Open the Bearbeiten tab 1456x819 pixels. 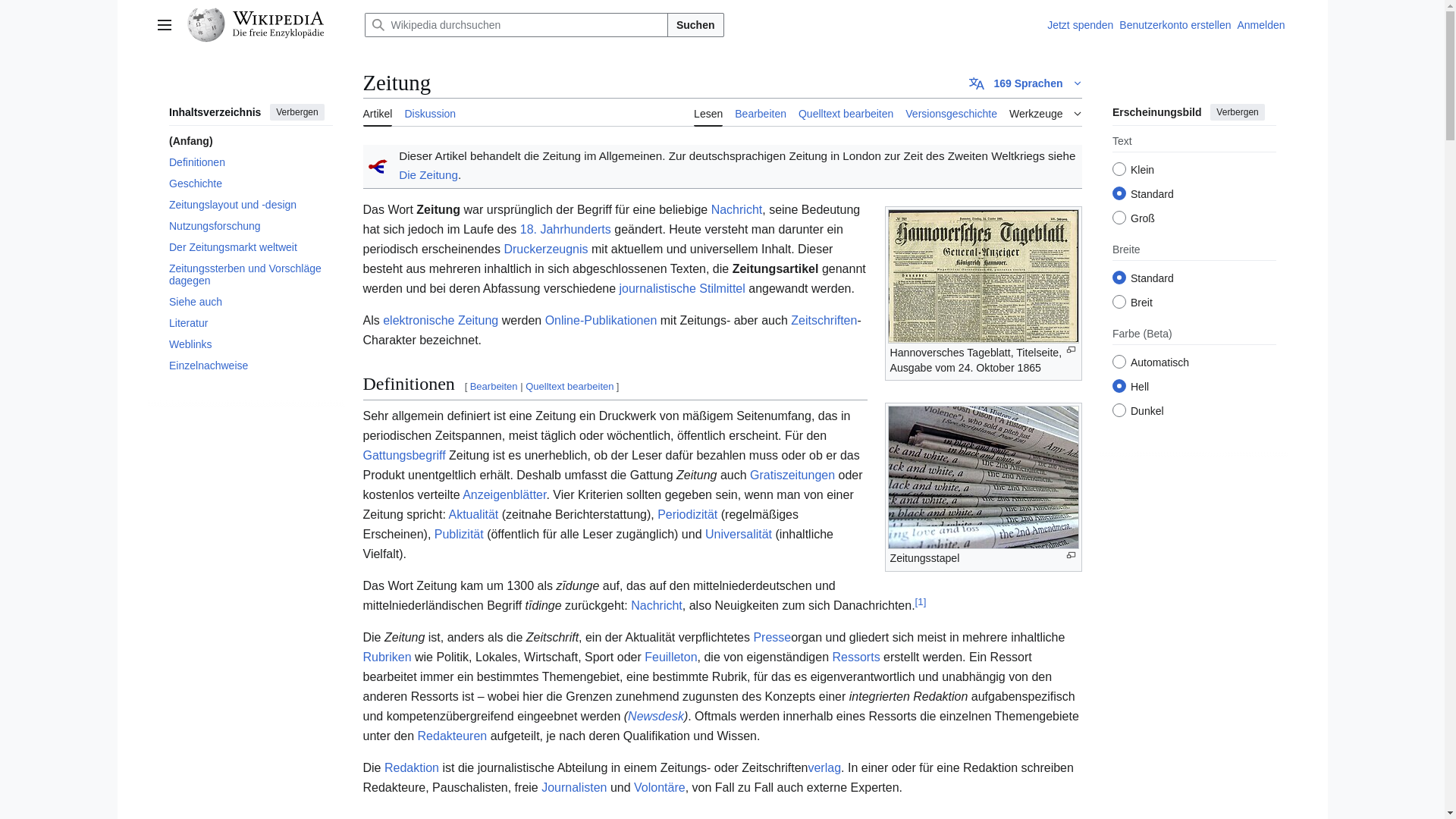[761, 114]
